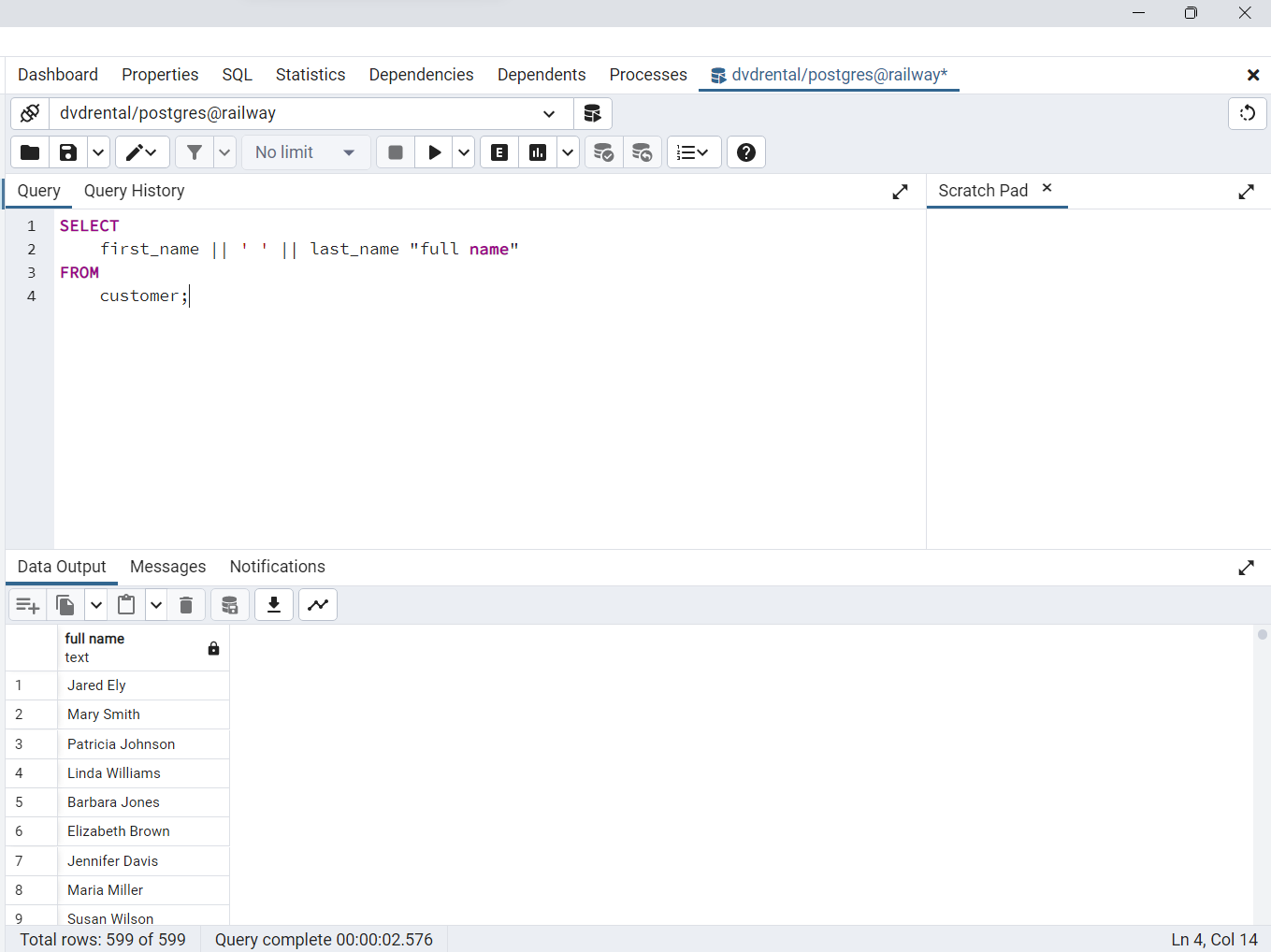
Task: Click the Explain Analyze chart icon
Action: 538,152
